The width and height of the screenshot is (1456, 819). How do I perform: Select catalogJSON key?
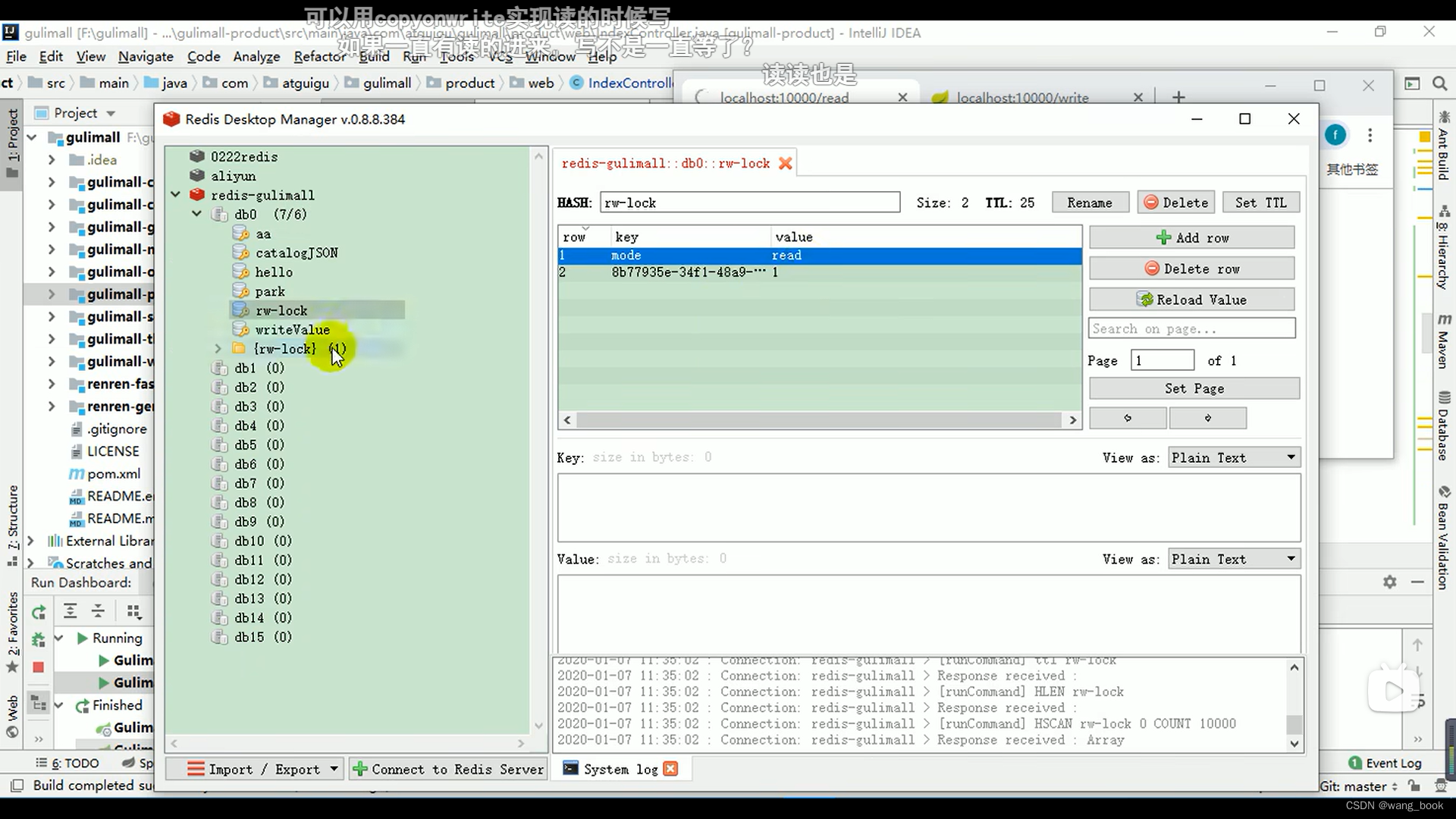(296, 253)
